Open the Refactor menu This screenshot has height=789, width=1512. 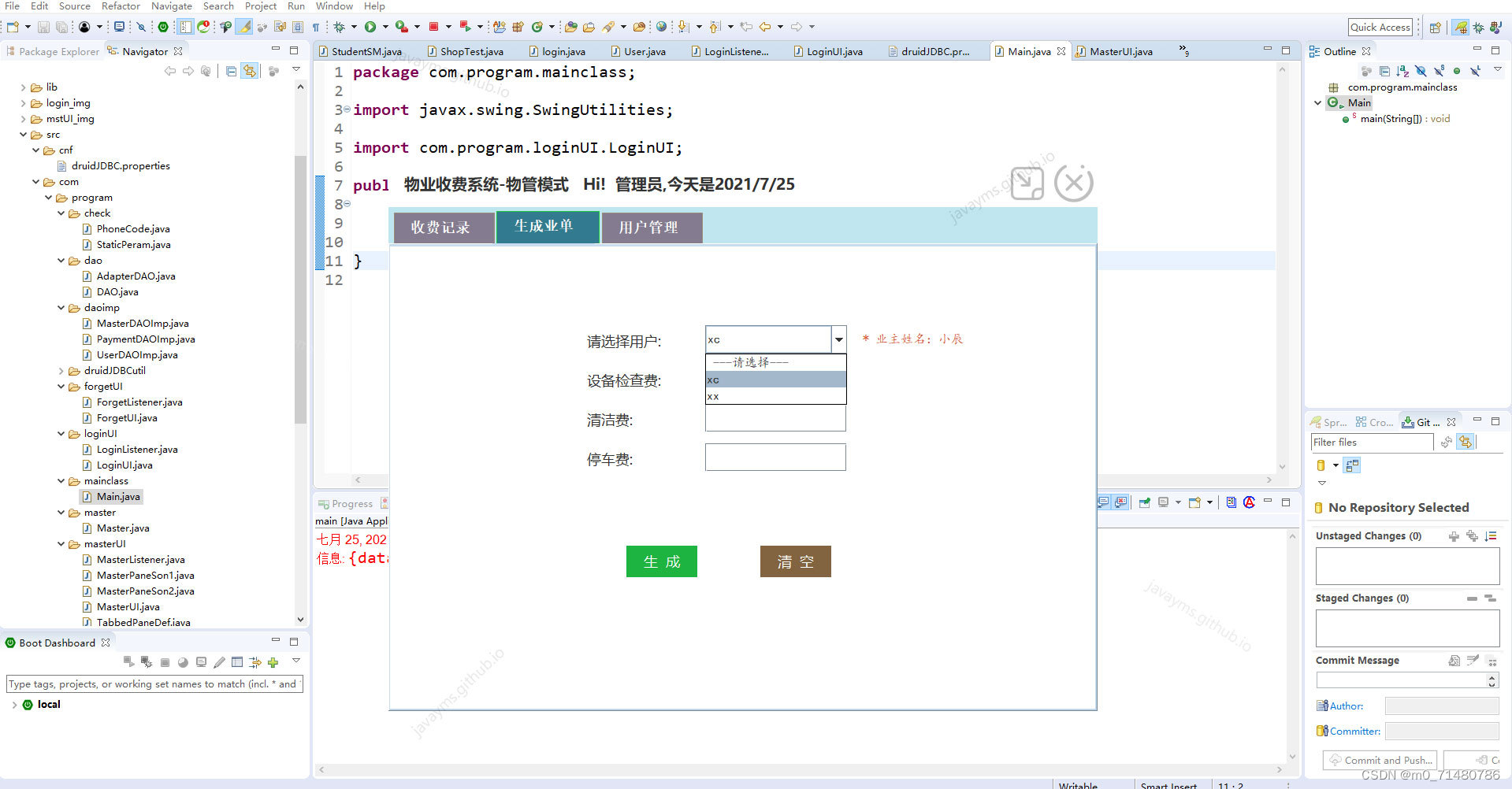click(x=121, y=6)
